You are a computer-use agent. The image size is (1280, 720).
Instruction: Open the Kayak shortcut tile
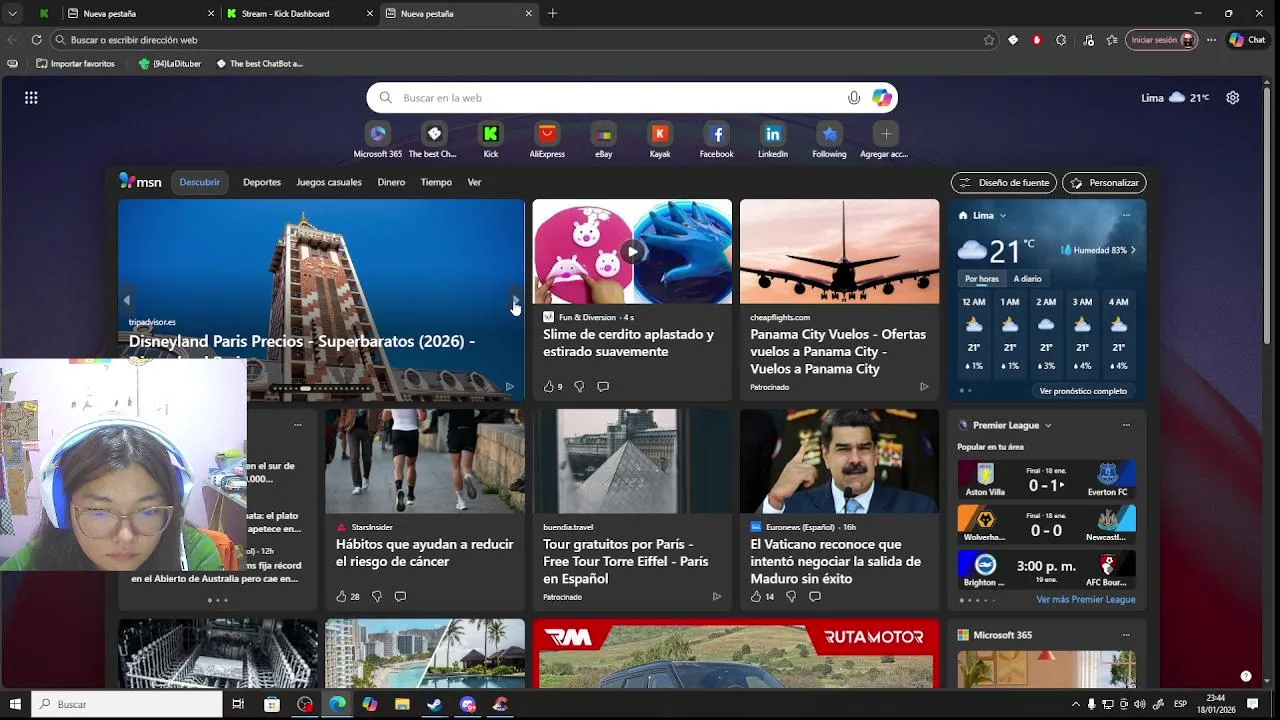click(660, 140)
